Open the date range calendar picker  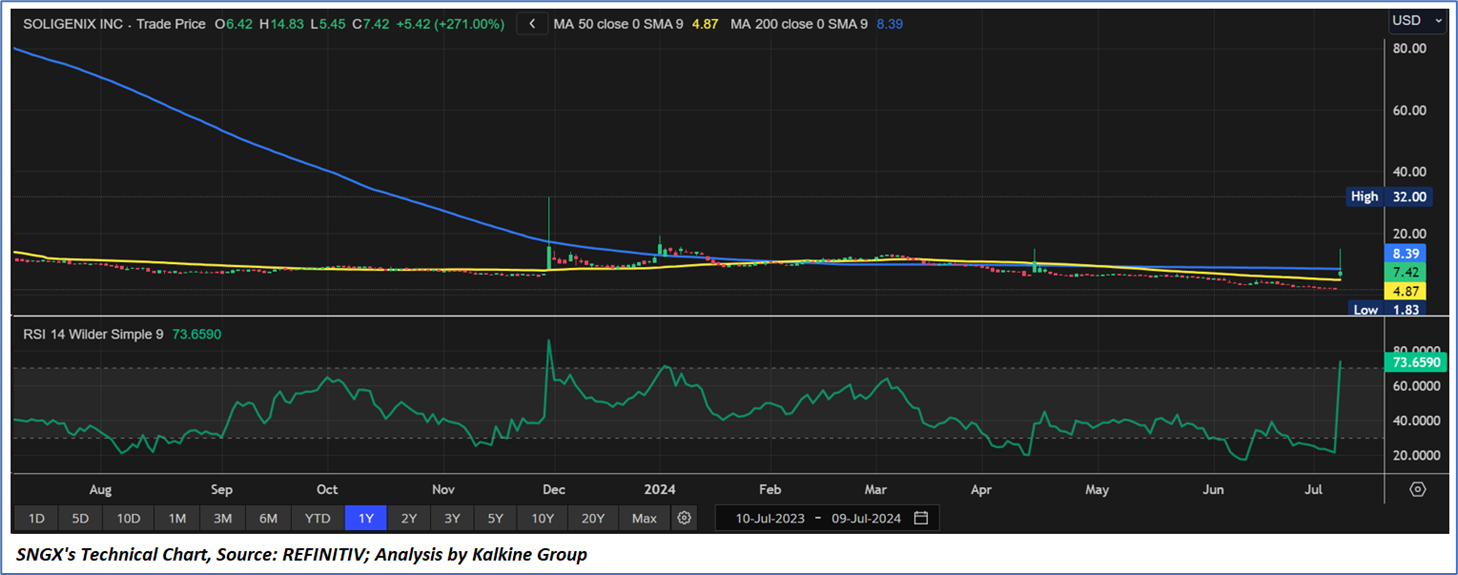point(921,518)
